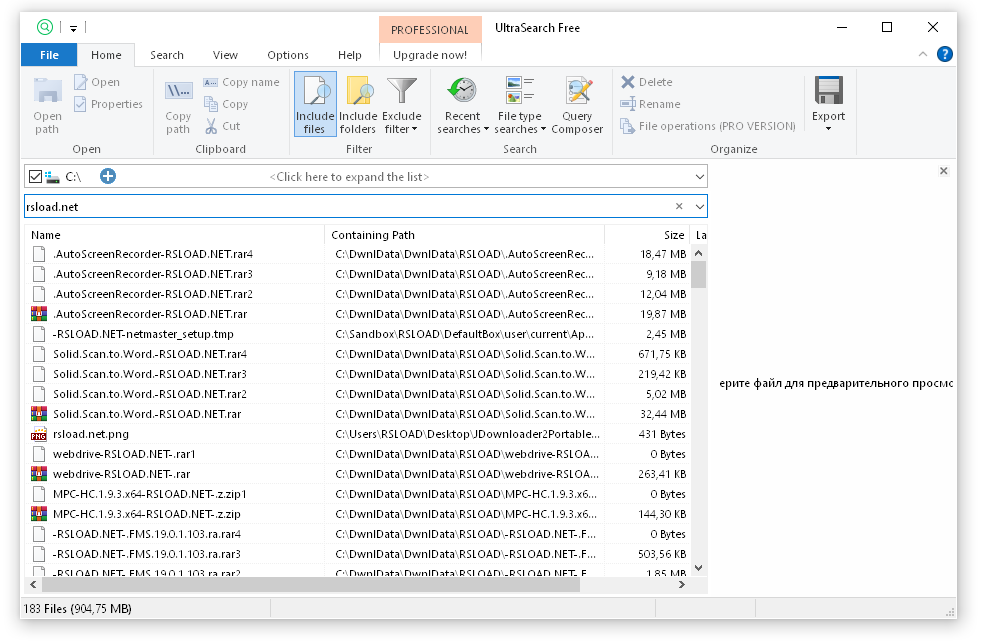The height and width of the screenshot is (644, 981).
Task: Click the Open path icon
Action: [48, 92]
